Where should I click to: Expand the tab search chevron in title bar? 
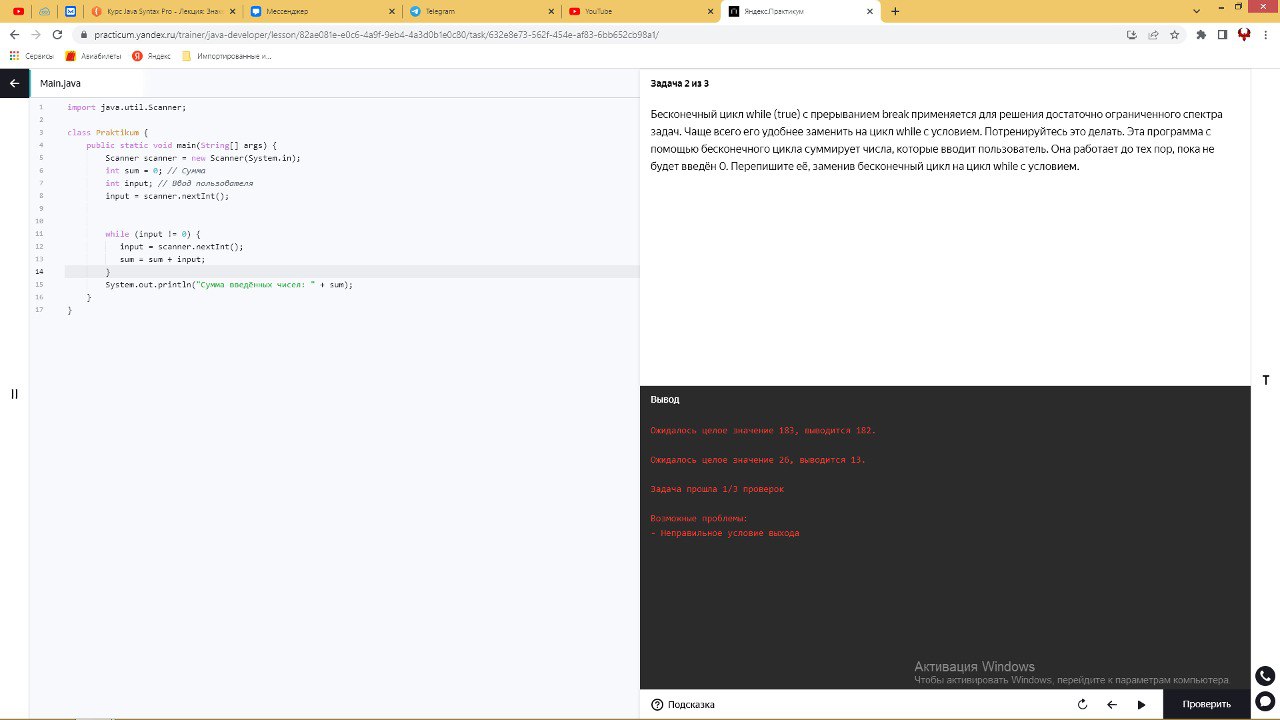coord(1197,11)
